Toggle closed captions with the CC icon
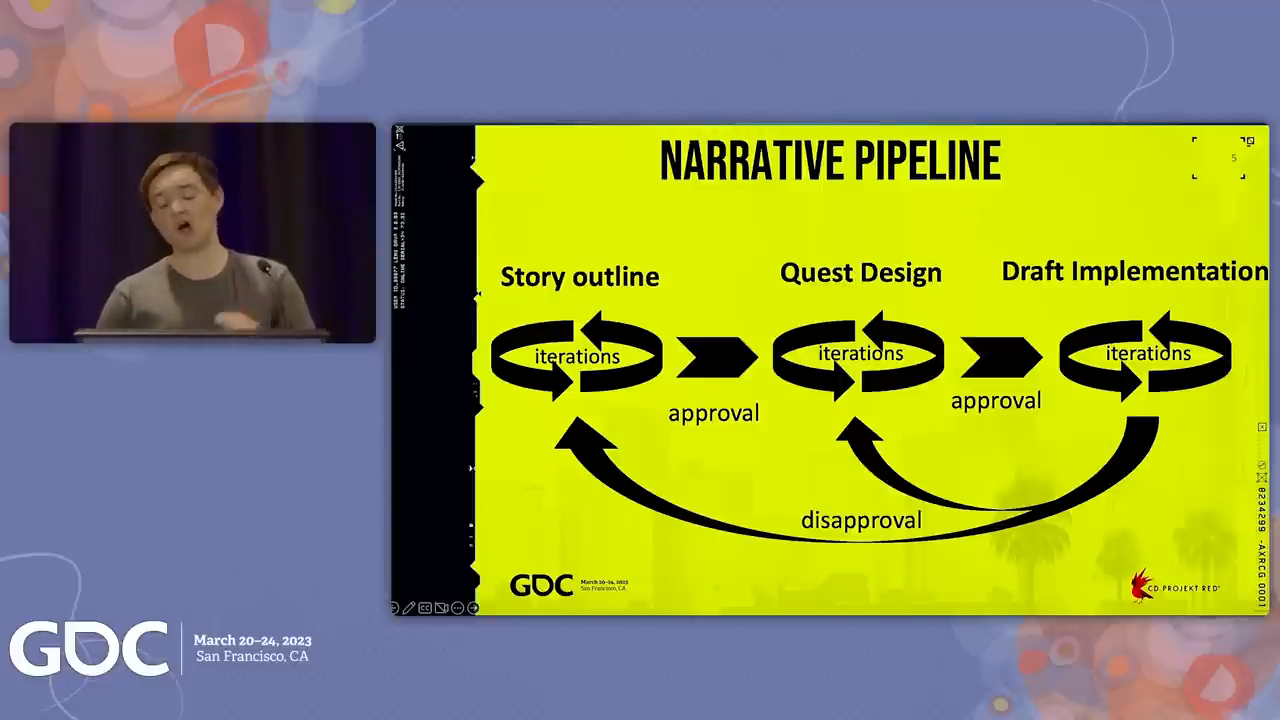The image size is (1280, 720). (425, 607)
